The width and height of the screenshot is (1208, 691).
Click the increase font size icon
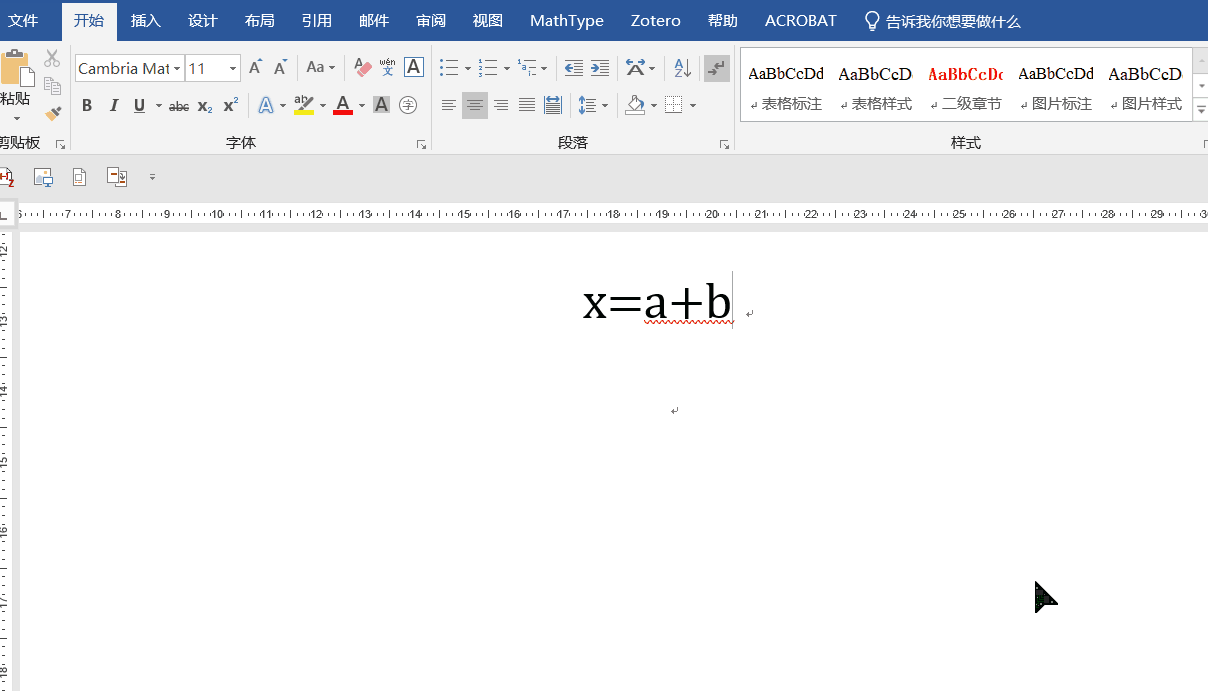(x=255, y=68)
